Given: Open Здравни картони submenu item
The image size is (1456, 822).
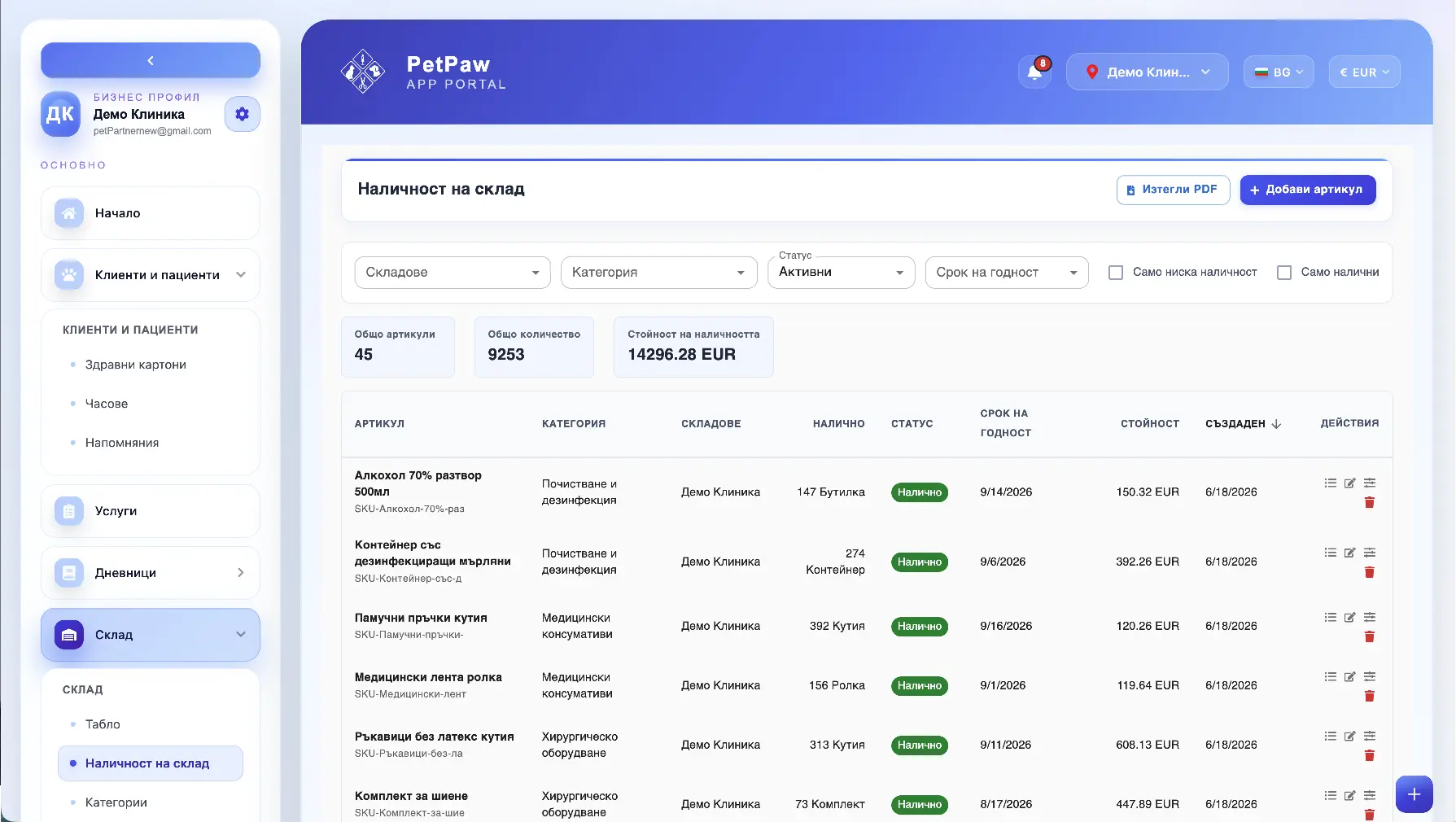Looking at the screenshot, I should (x=136, y=365).
